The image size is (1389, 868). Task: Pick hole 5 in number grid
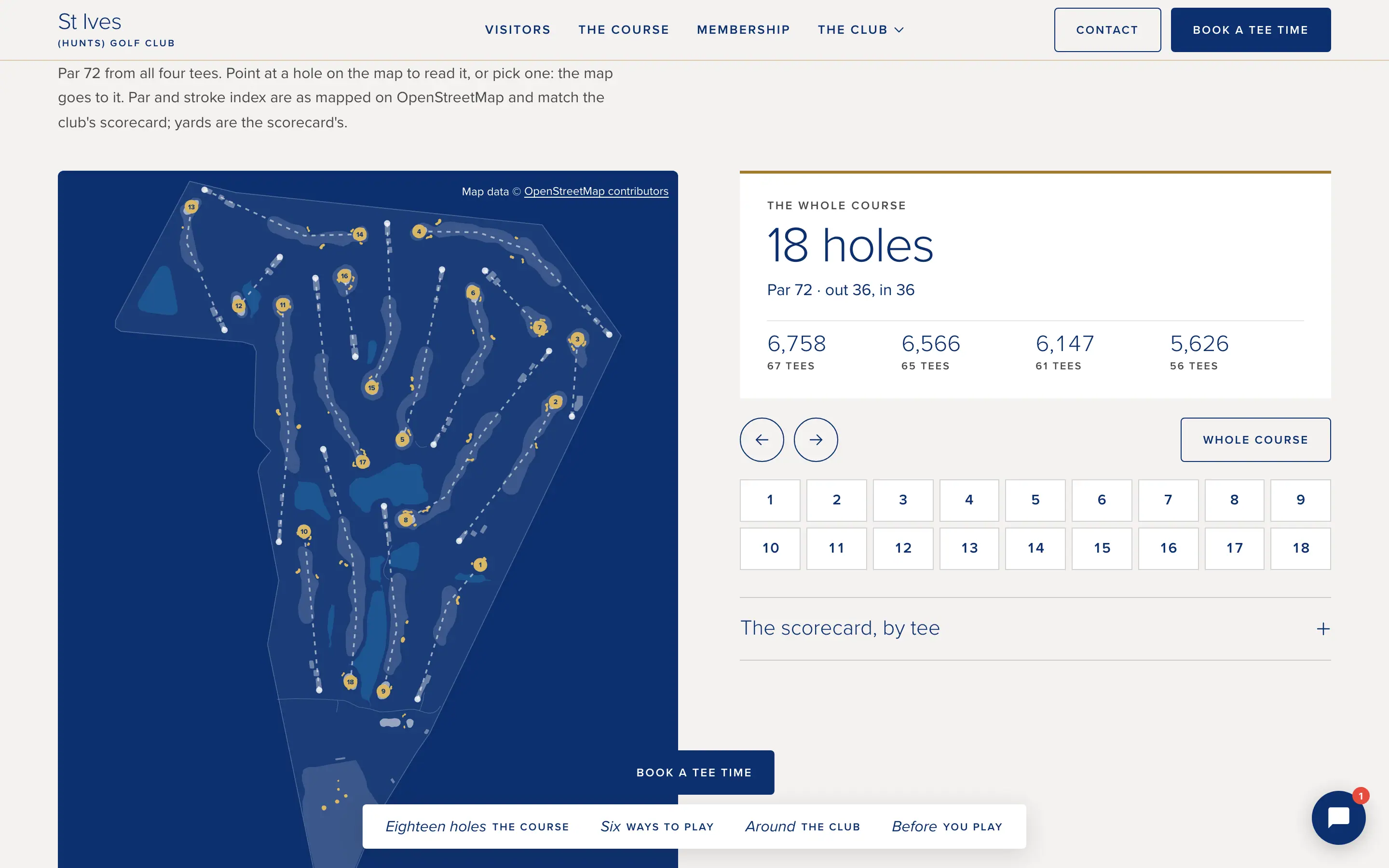(1035, 500)
